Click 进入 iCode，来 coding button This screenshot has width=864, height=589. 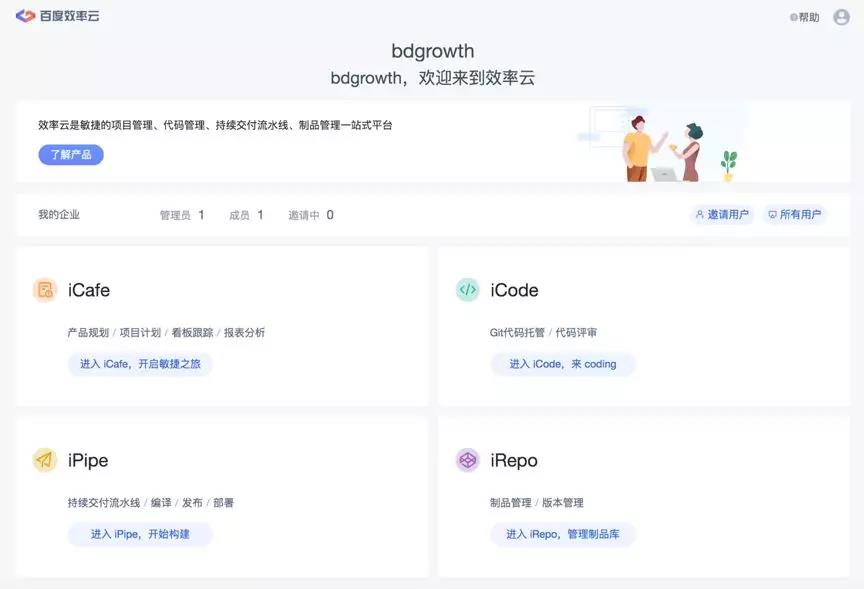pos(563,364)
